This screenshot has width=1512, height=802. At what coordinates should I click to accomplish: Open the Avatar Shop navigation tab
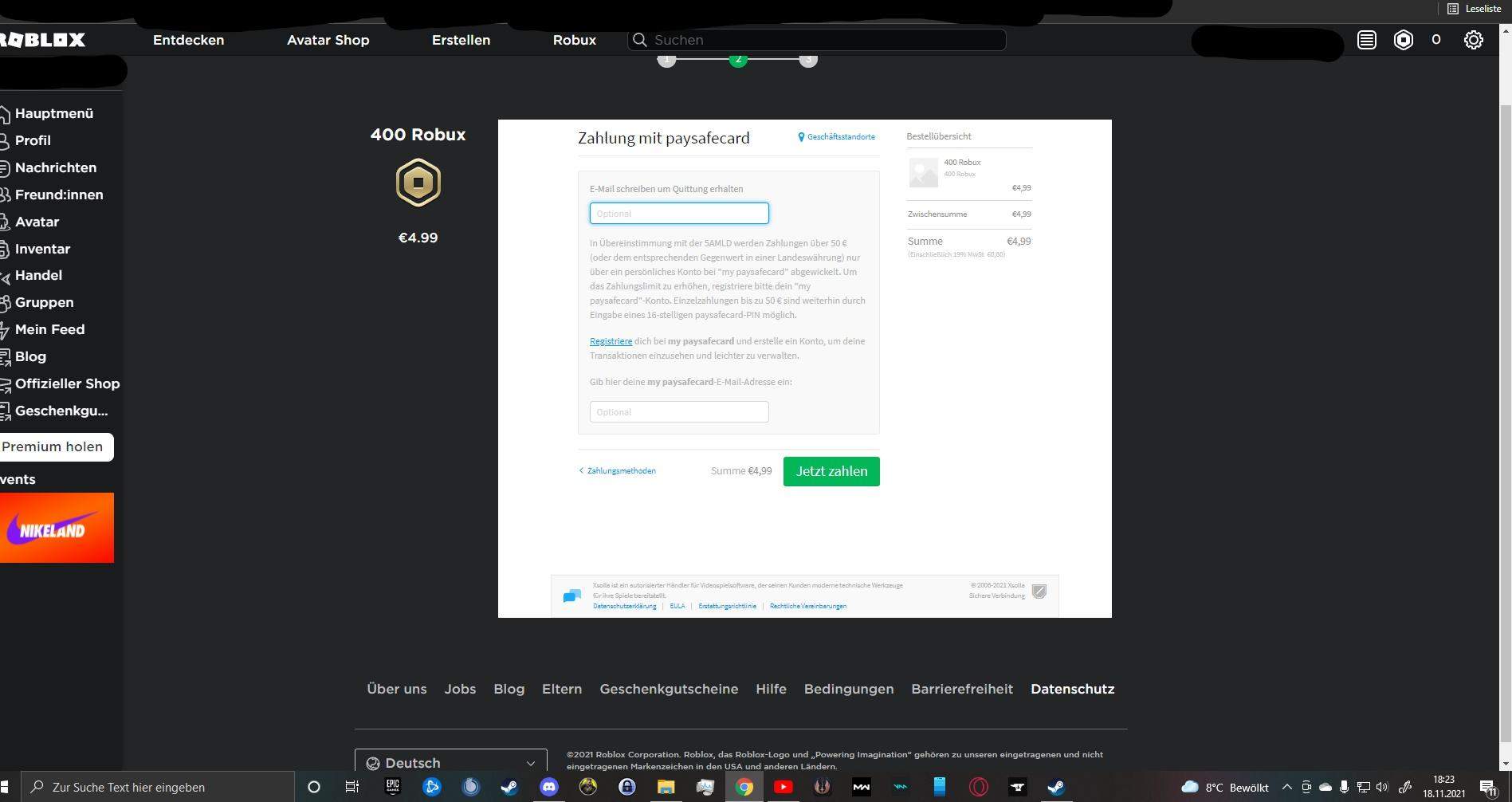328,40
